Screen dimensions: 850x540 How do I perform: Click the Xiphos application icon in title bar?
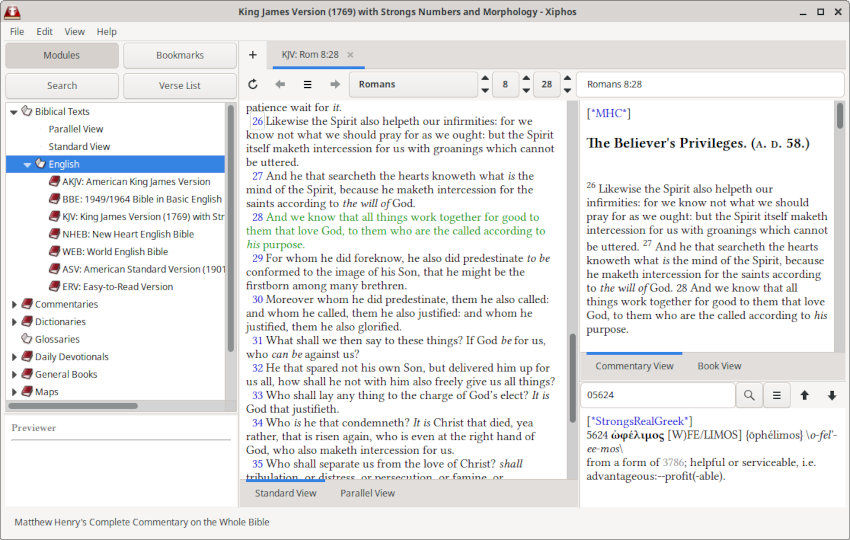click(x=11, y=11)
